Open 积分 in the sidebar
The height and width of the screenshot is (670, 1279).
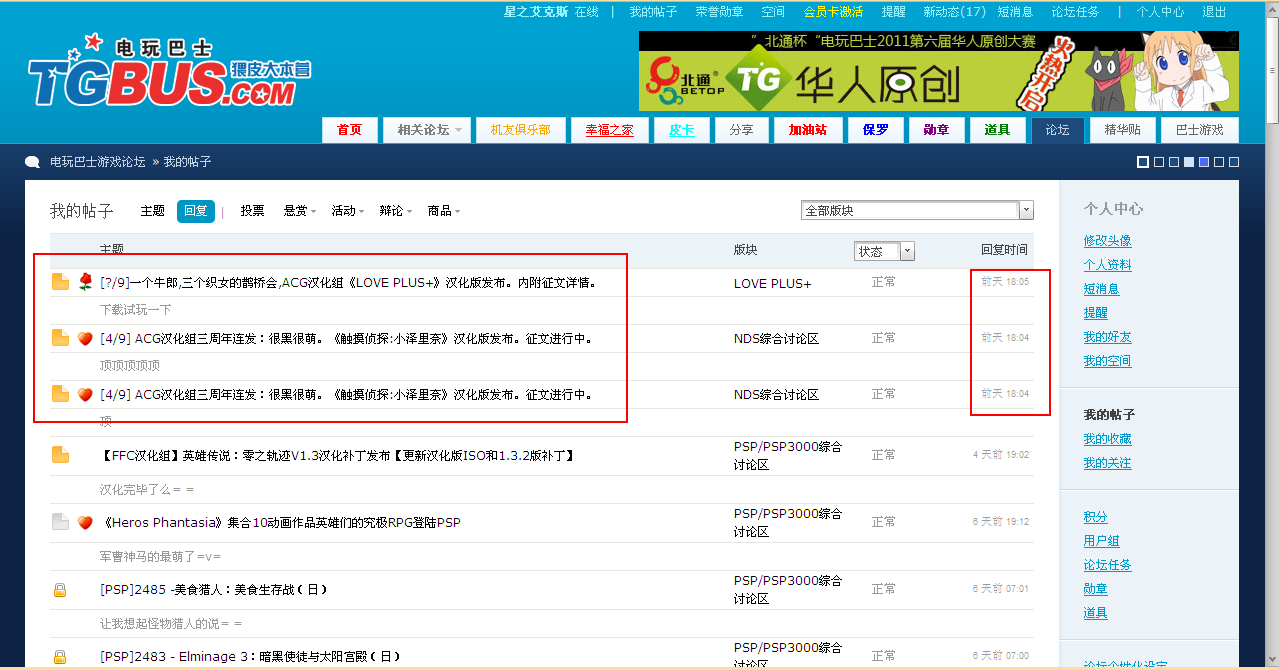tap(1095, 517)
